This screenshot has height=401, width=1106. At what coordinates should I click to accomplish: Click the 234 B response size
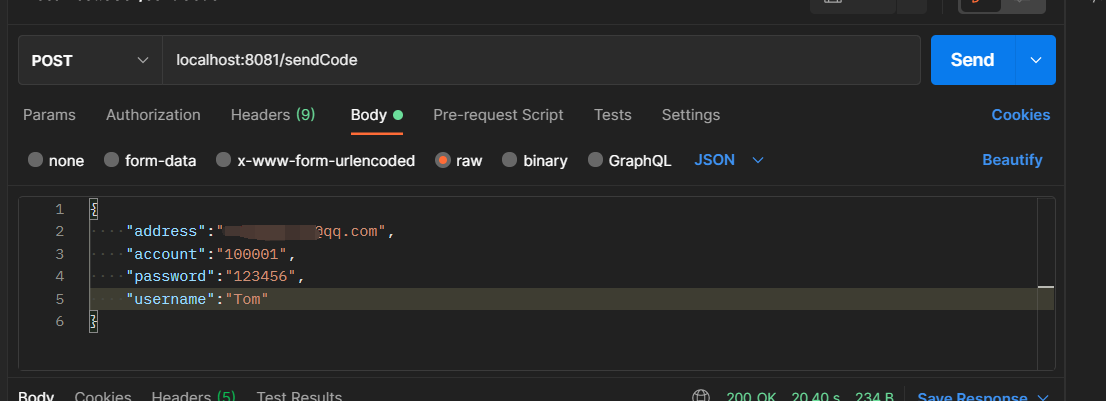point(875,397)
